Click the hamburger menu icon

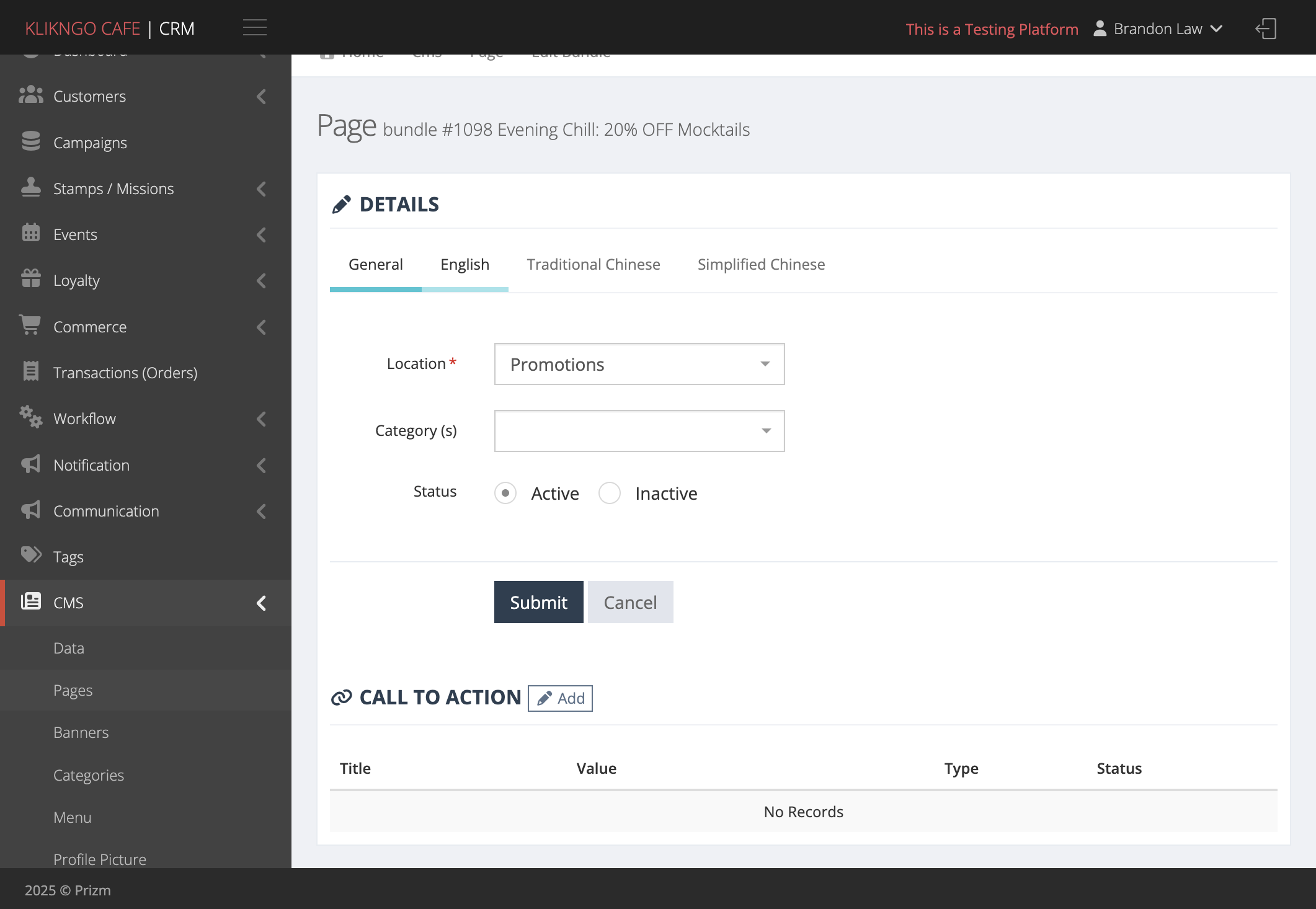pyautogui.click(x=254, y=28)
